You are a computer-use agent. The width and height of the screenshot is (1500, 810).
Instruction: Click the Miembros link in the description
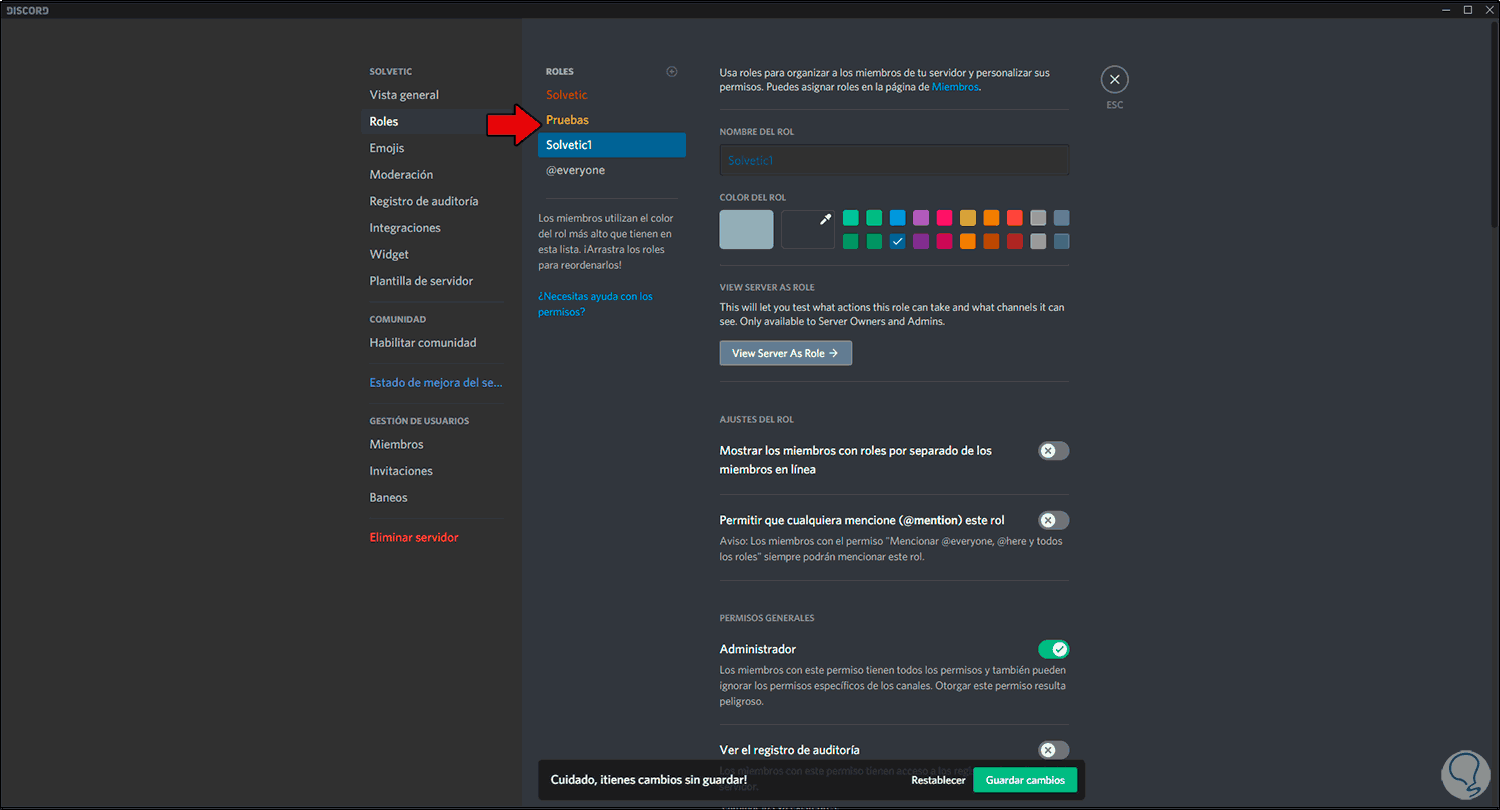tap(955, 87)
